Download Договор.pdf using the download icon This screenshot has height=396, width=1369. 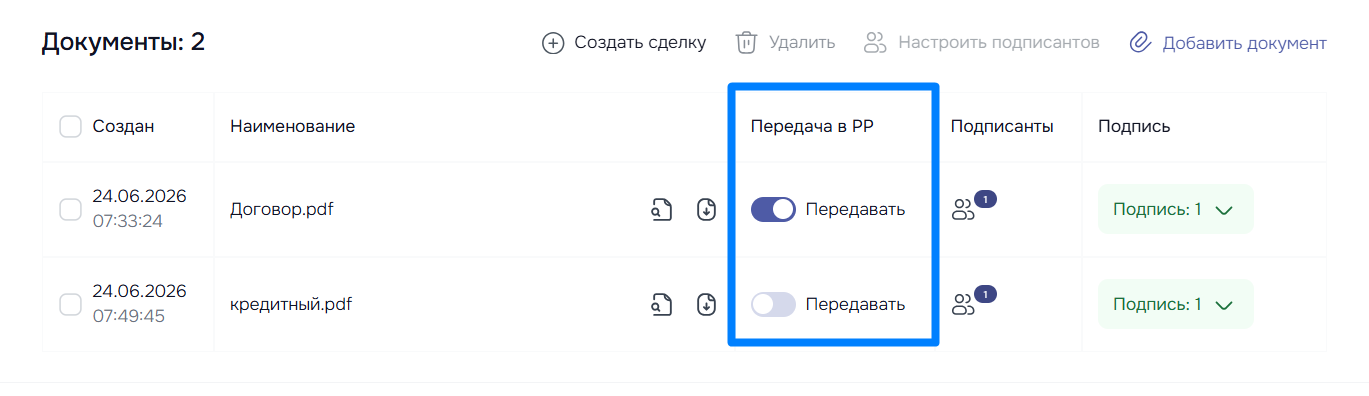tap(706, 210)
